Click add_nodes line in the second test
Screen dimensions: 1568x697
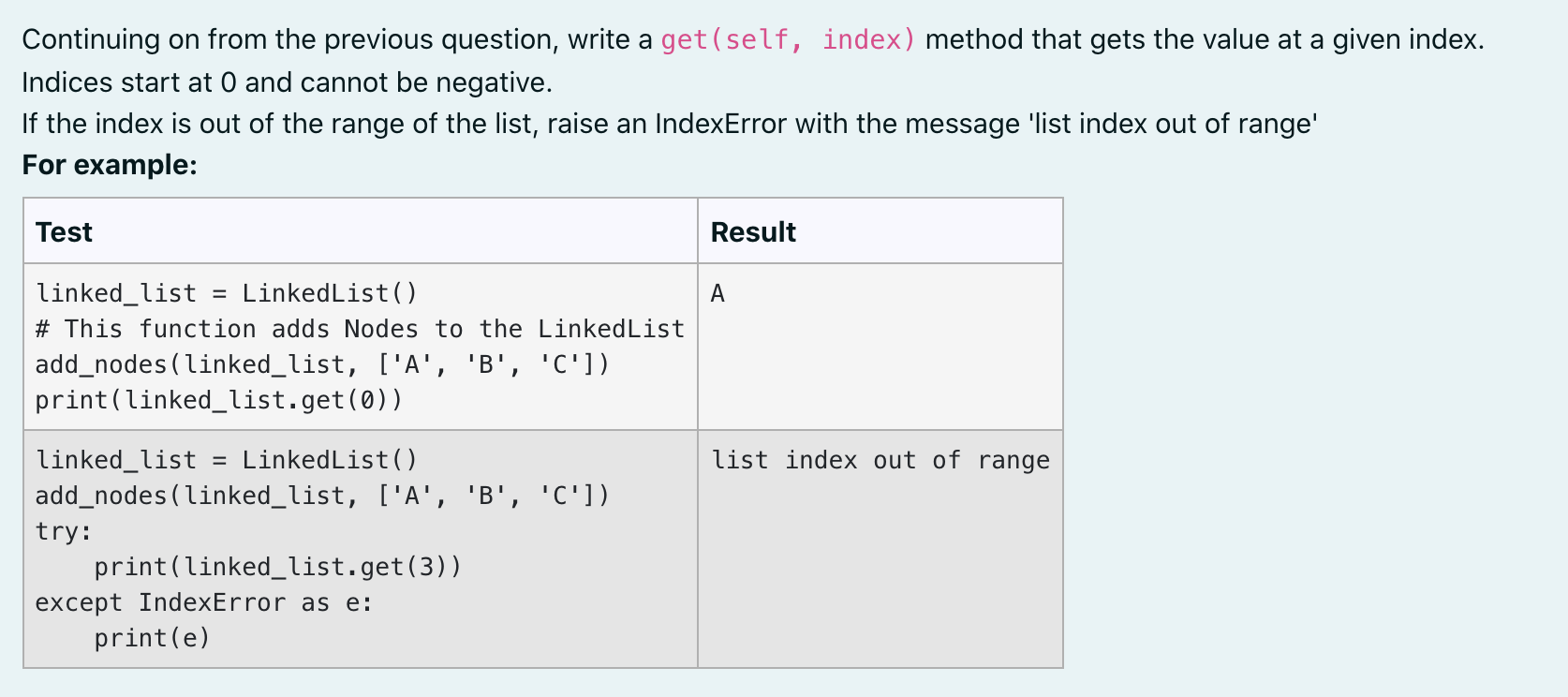322,496
